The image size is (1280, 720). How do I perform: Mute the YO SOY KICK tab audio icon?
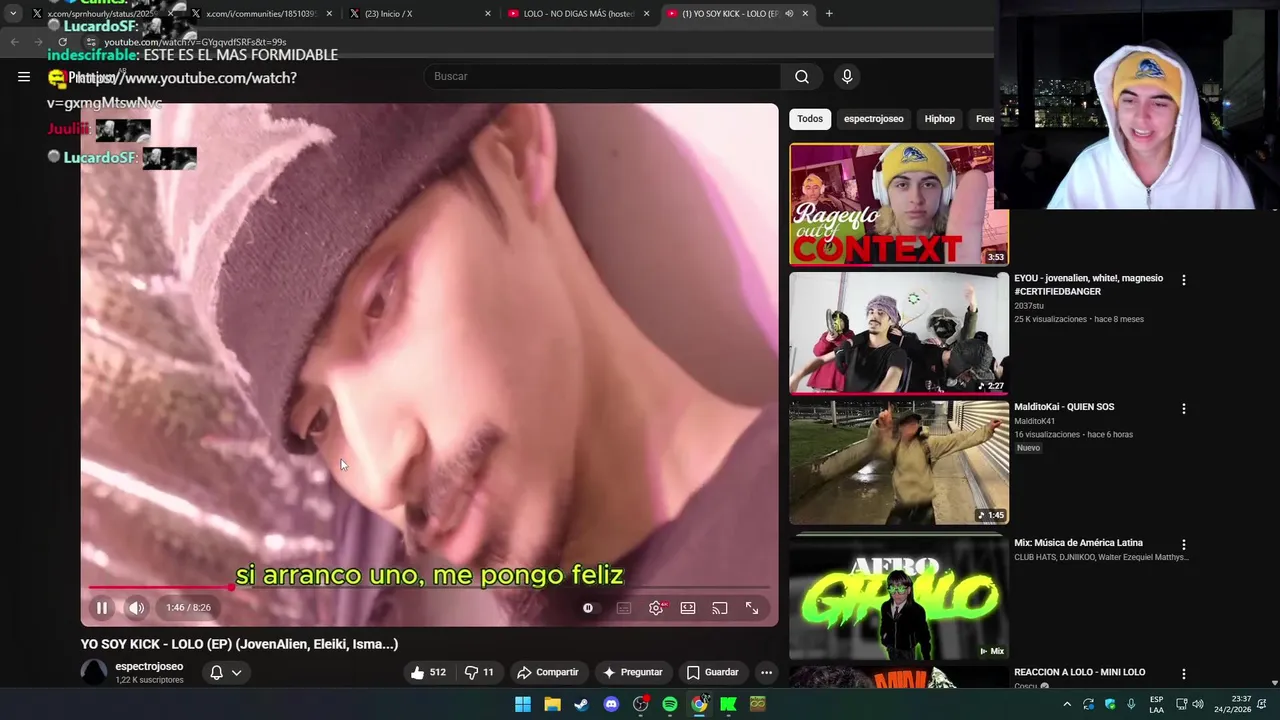pyautogui.click(x=789, y=13)
